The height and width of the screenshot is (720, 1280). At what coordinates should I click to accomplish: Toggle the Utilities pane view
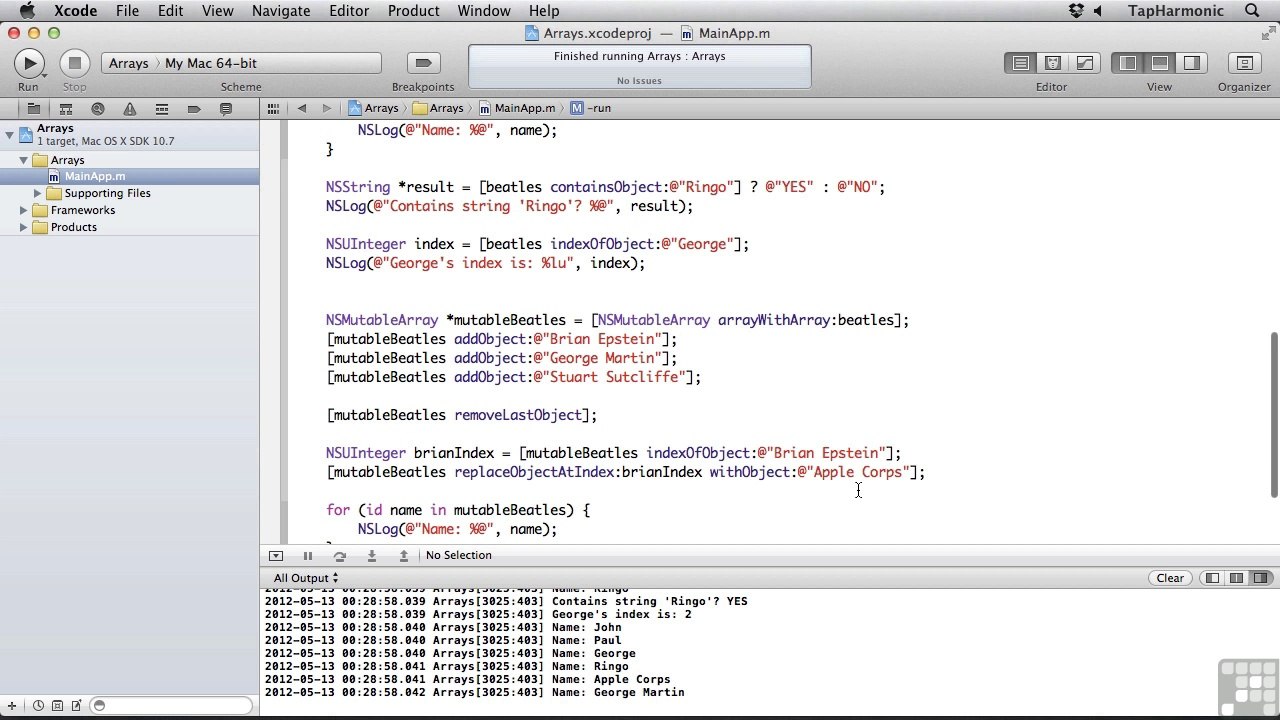coord(1192,63)
